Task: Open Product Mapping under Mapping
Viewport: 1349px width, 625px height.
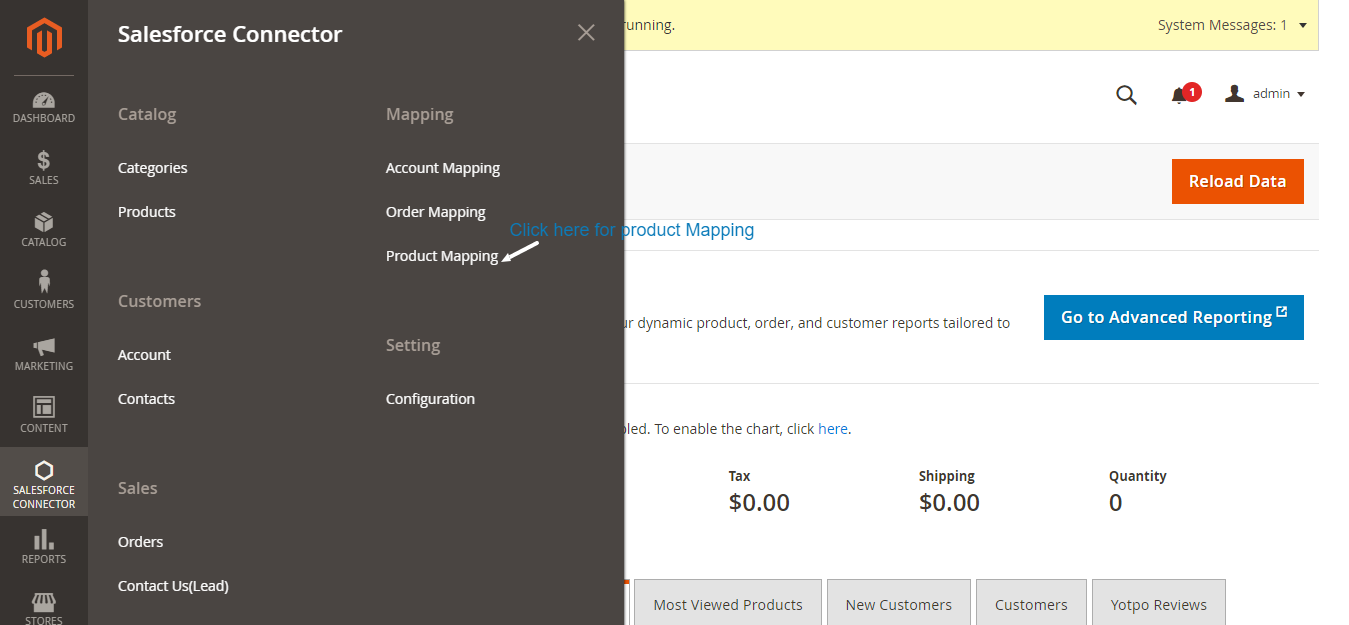Action: [441, 255]
